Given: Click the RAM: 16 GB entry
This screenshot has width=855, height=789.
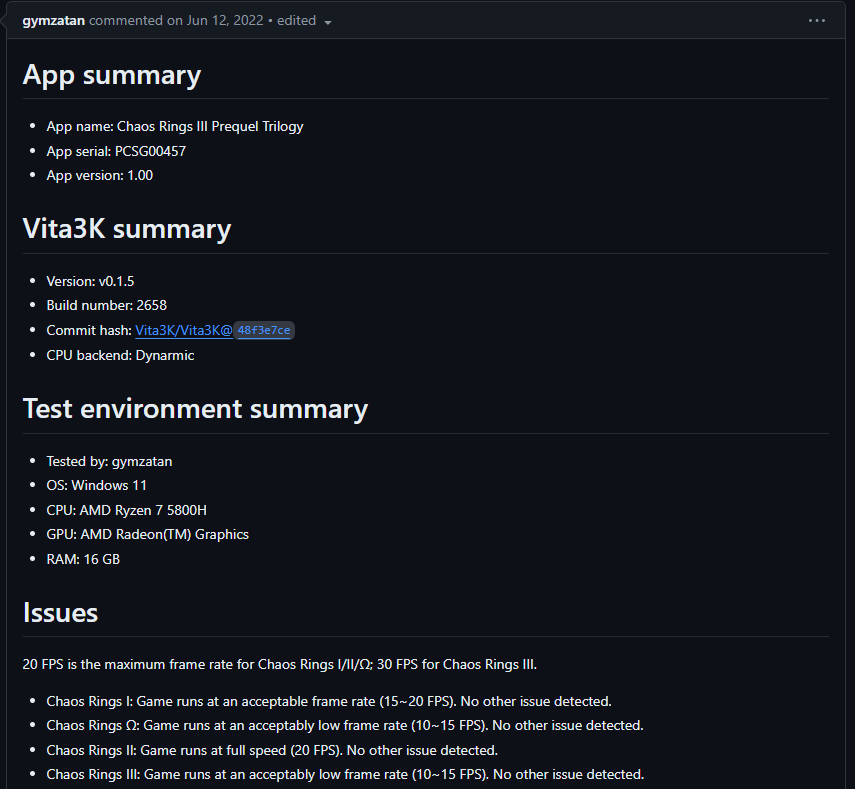Looking at the screenshot, I should pos(83,559).
